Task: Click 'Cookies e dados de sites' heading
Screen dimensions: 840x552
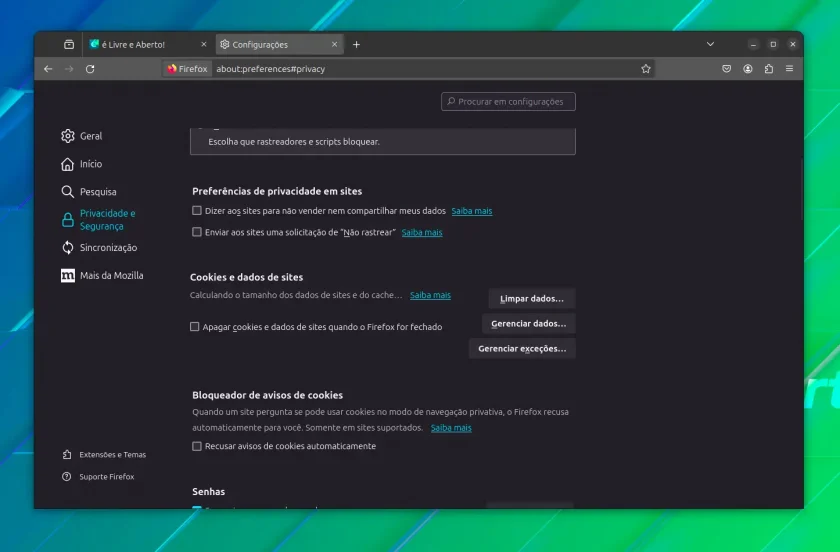Action: pyautogui.click(x=246, y=277)
